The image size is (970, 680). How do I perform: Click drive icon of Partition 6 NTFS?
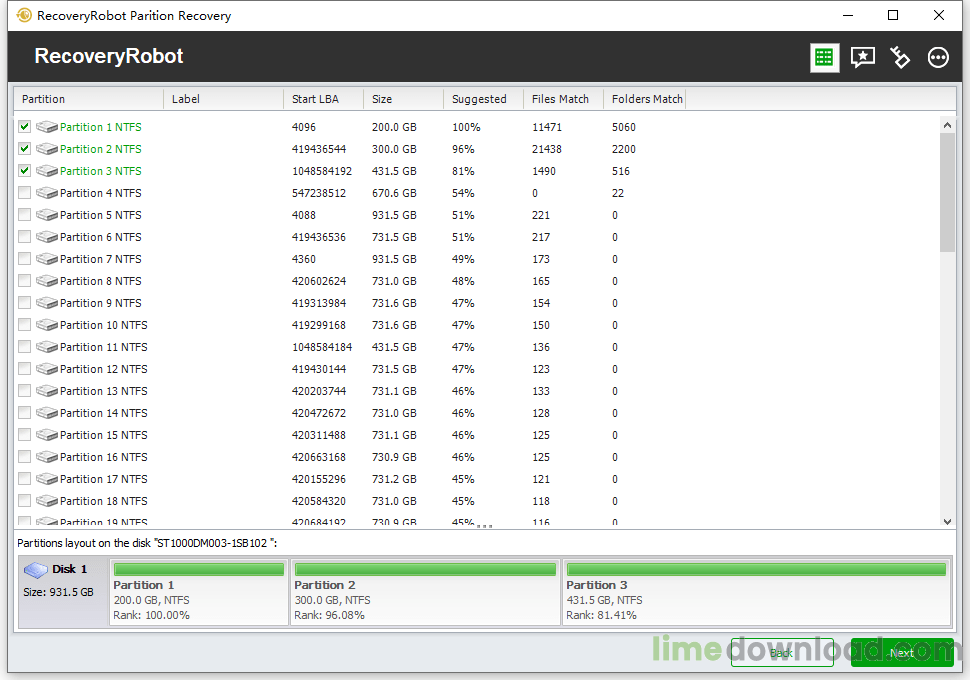point(46,237)
